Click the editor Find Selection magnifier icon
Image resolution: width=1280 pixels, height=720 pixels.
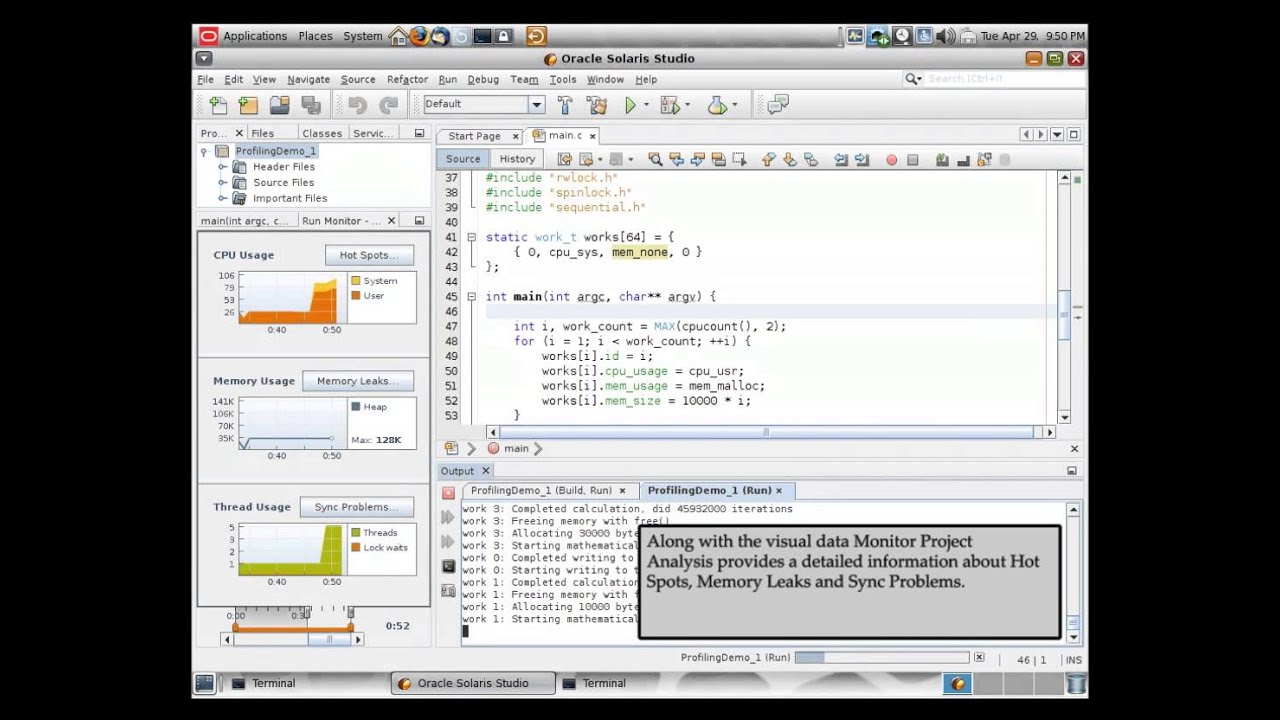pyautogui.click(x=655, y=159)
